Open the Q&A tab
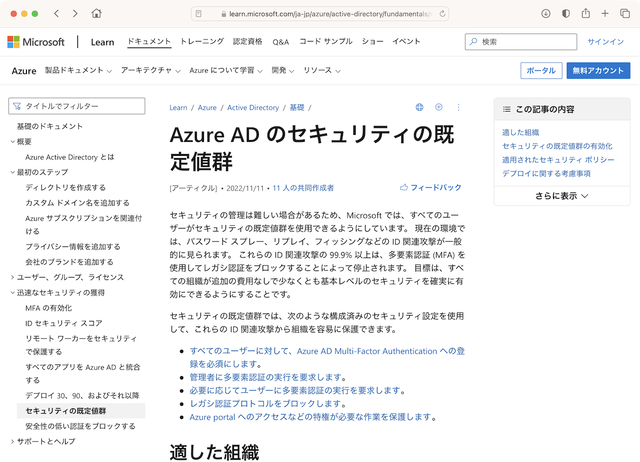This screenshot has width=640, height=462. (x=281, y=42)
